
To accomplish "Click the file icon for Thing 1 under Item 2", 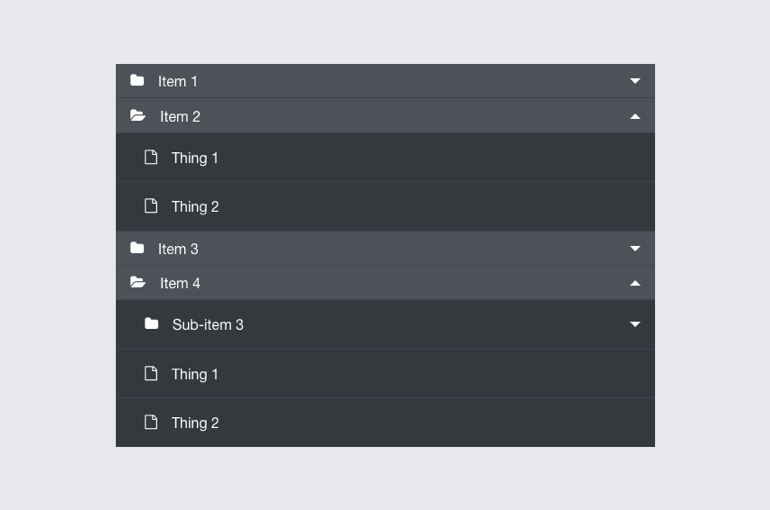I will pyautogui.click(x=151, y=157).
